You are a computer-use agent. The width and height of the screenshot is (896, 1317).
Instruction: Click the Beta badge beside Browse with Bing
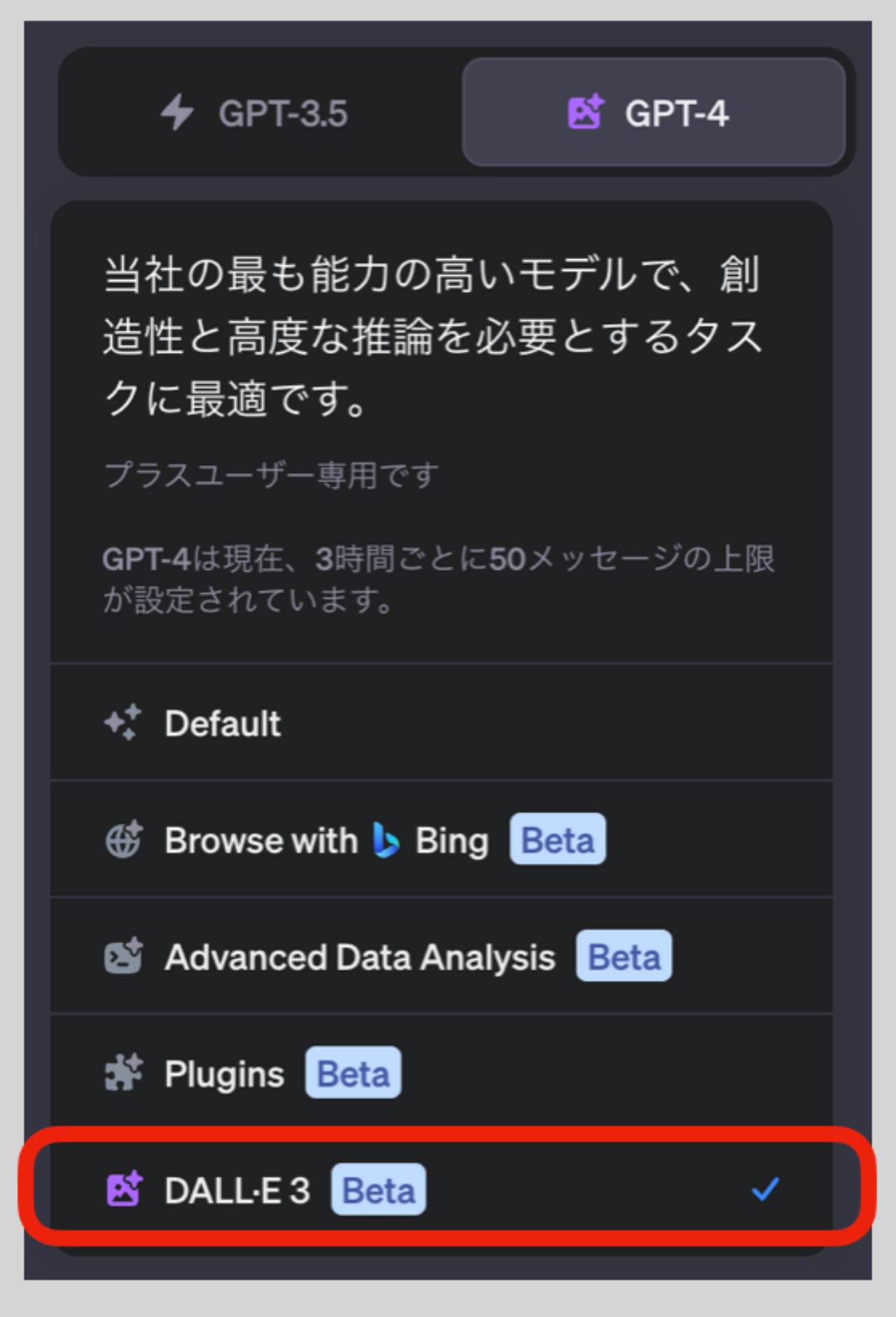coord(556,839)
